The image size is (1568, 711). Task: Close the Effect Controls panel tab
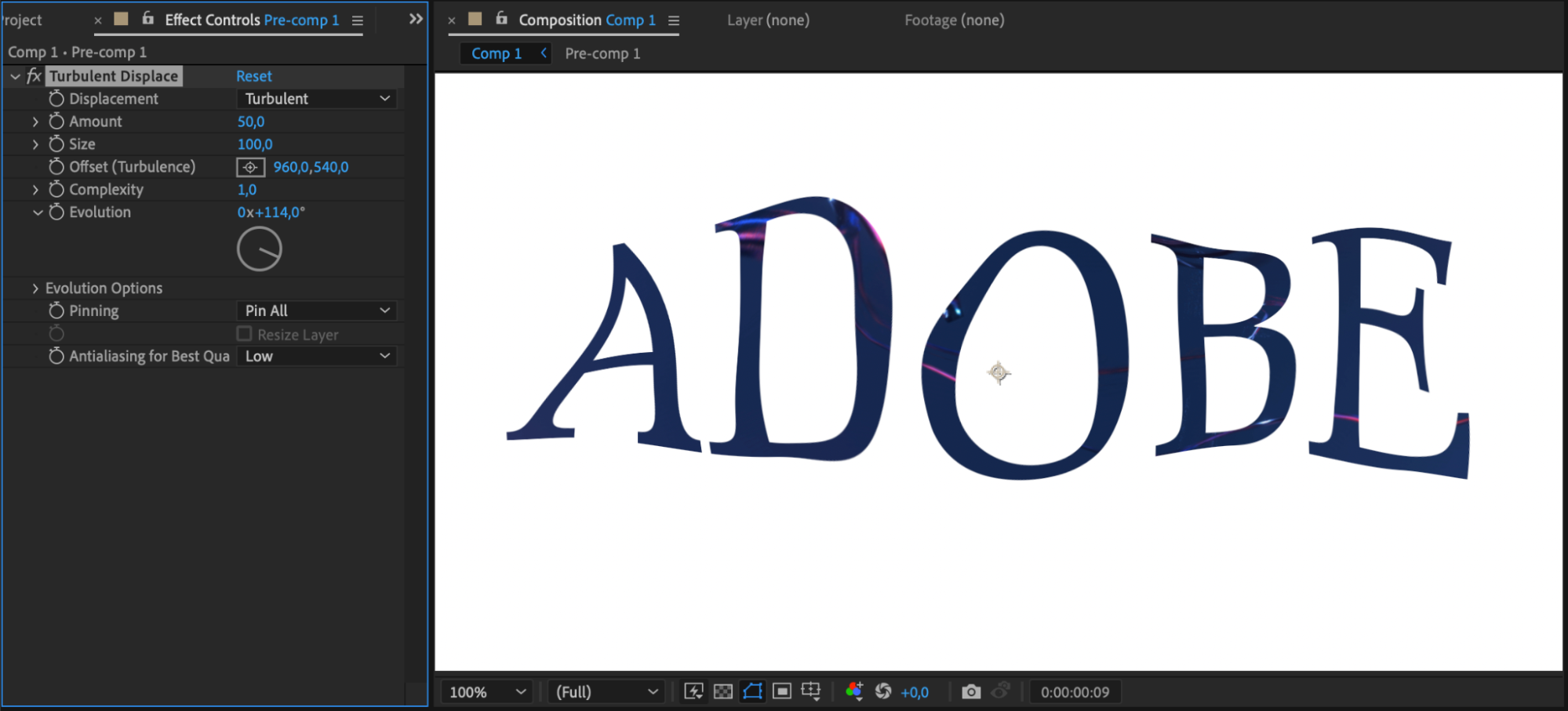(x=98, y=20)
